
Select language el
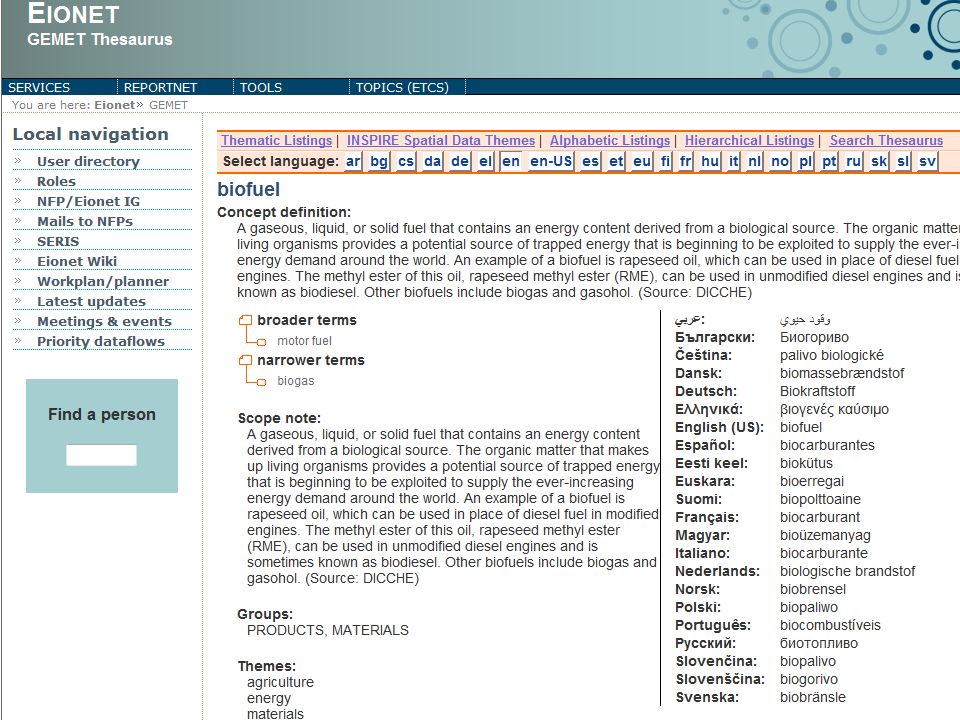(x=486, y=162)
